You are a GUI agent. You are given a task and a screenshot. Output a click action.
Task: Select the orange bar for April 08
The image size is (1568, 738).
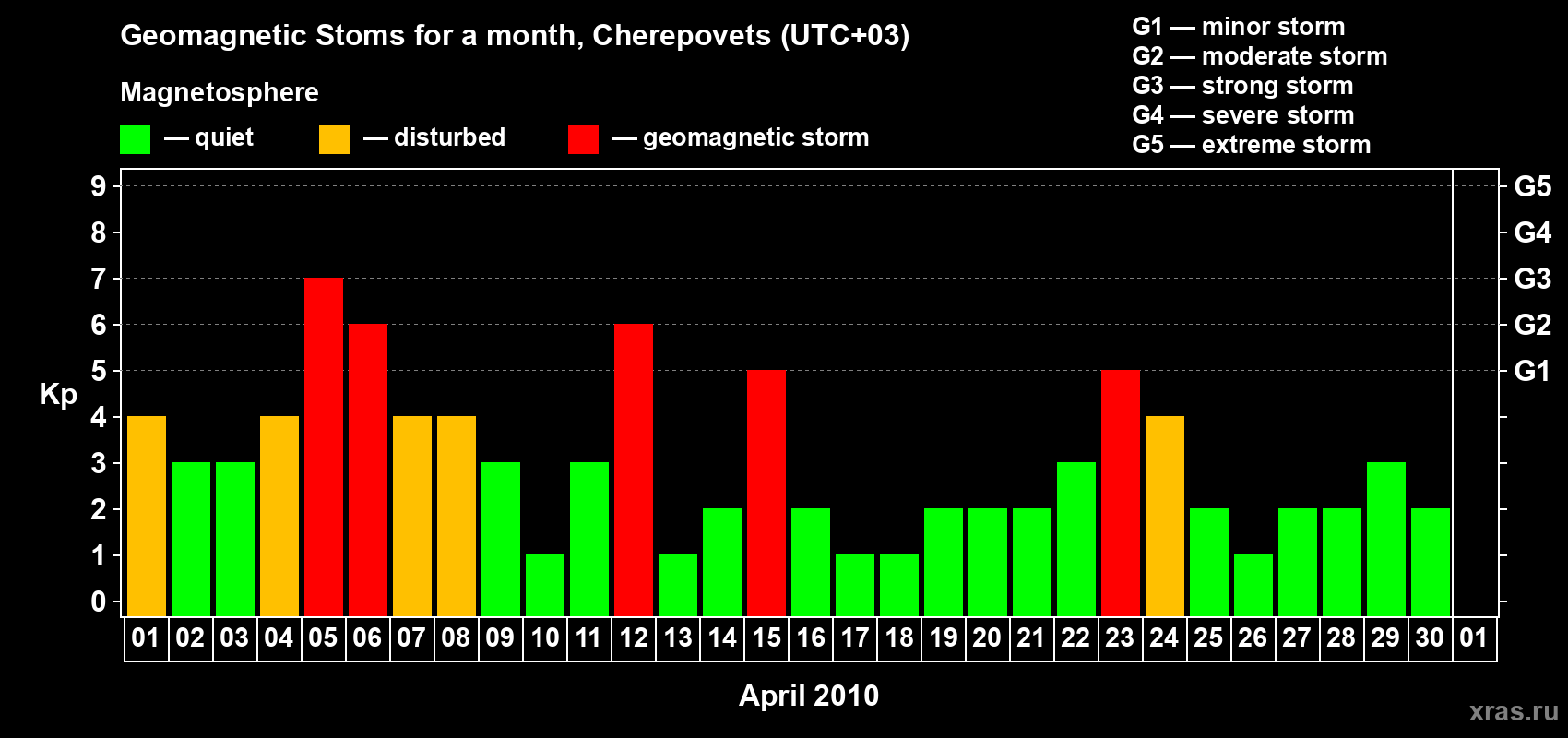(457, 517)
